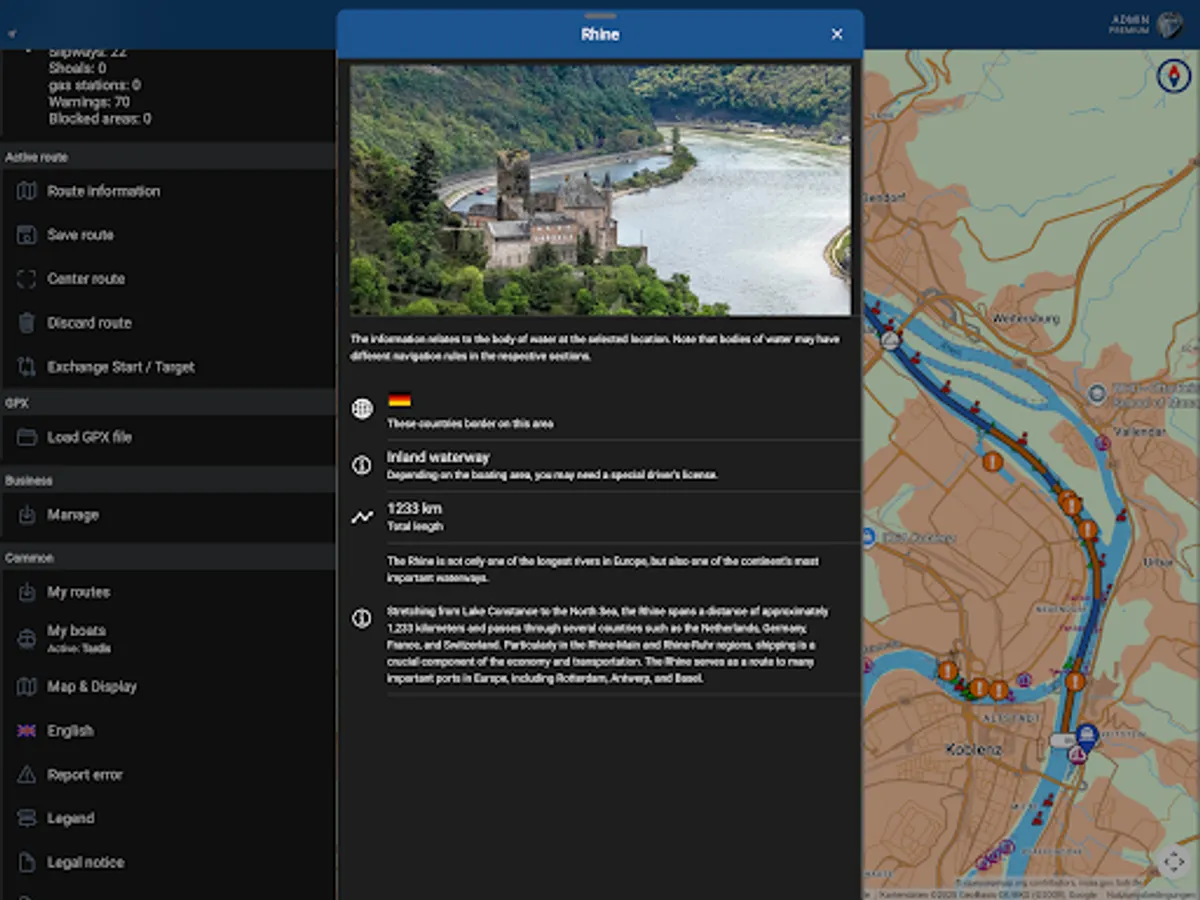Click the globe icon beside the German flag

coord(361,407)
